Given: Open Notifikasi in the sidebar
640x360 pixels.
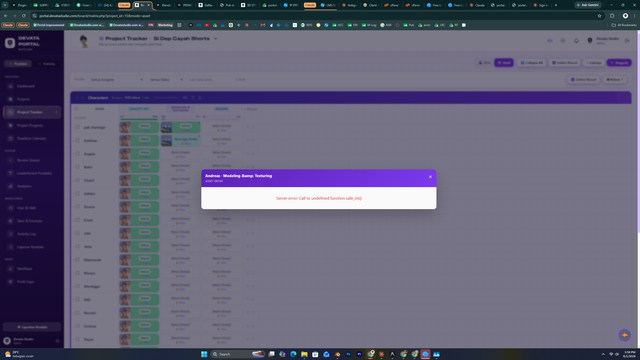Looking at the screenshot, I should coord(32,269).
